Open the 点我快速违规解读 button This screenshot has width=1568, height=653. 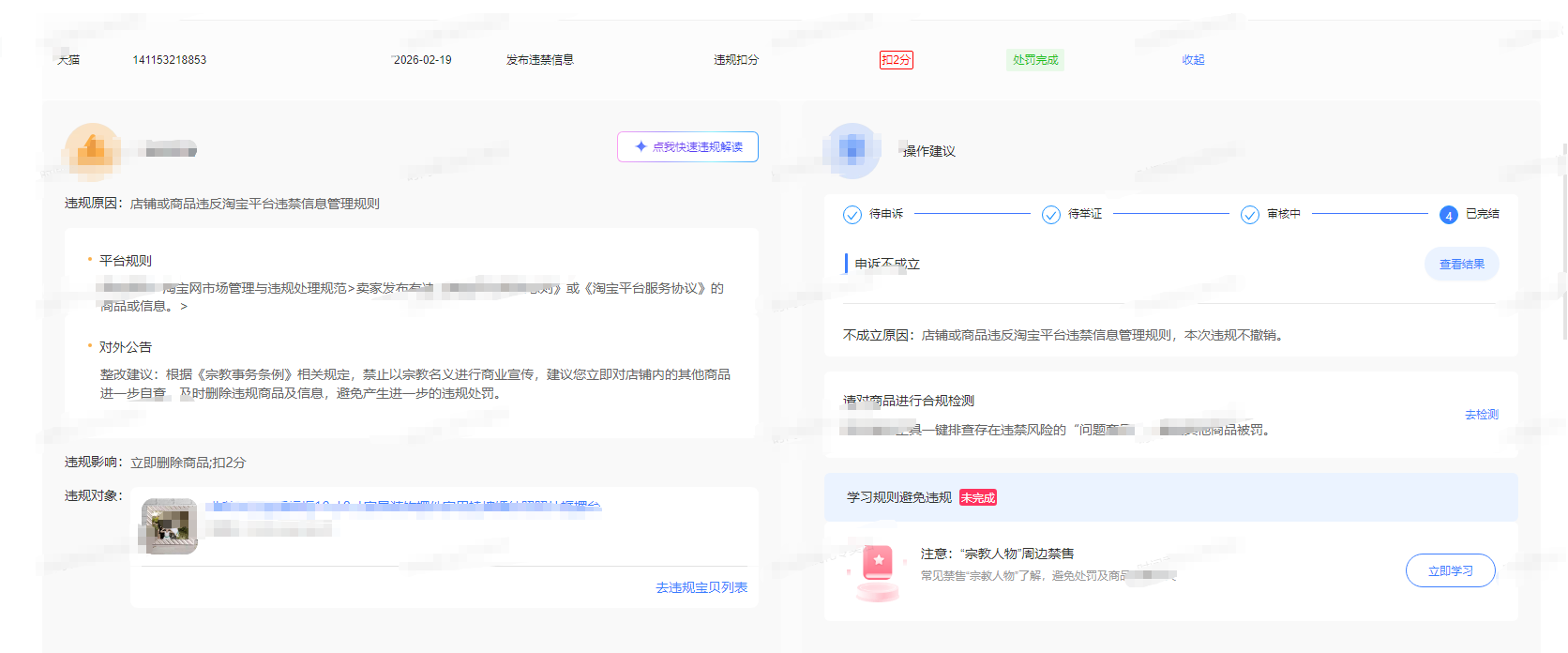coord(687,146)
